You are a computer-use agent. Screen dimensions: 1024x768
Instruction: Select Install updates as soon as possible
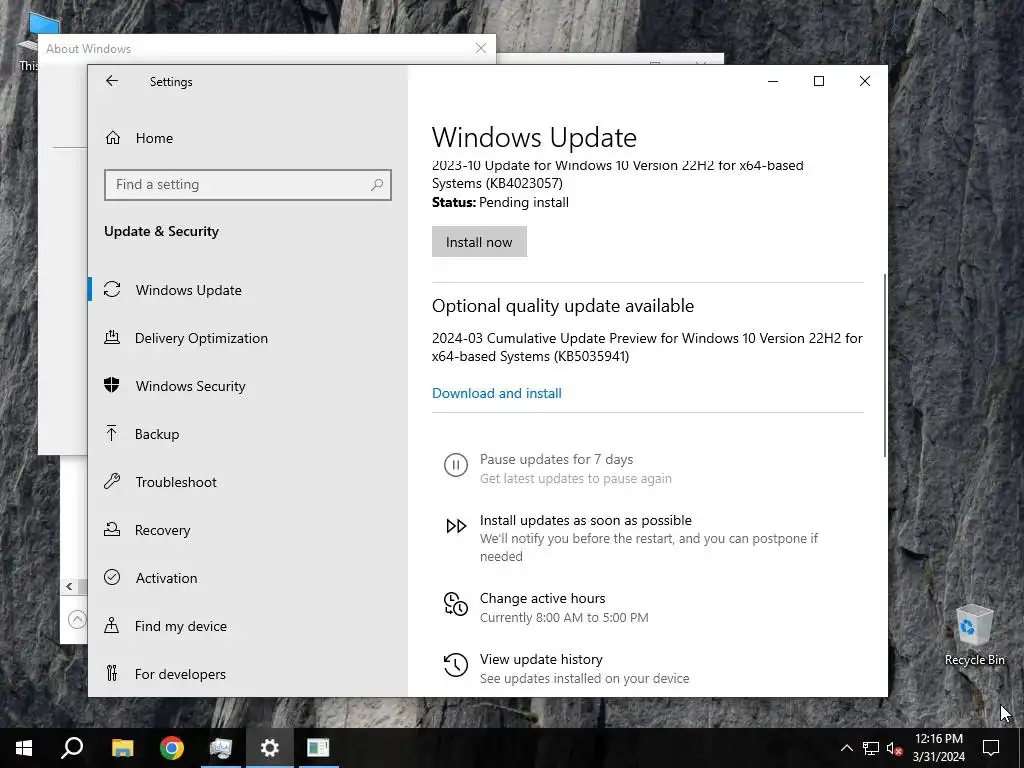point(586,520)
